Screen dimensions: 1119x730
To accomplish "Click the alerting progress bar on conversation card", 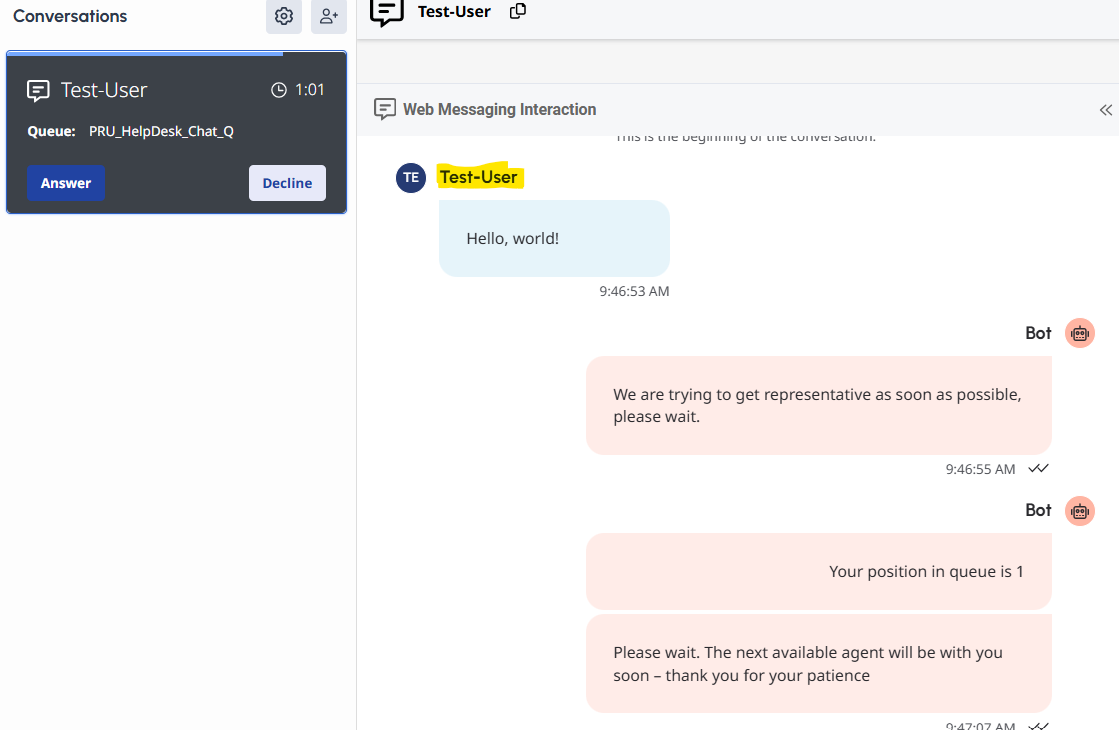I will click(145, 54).
